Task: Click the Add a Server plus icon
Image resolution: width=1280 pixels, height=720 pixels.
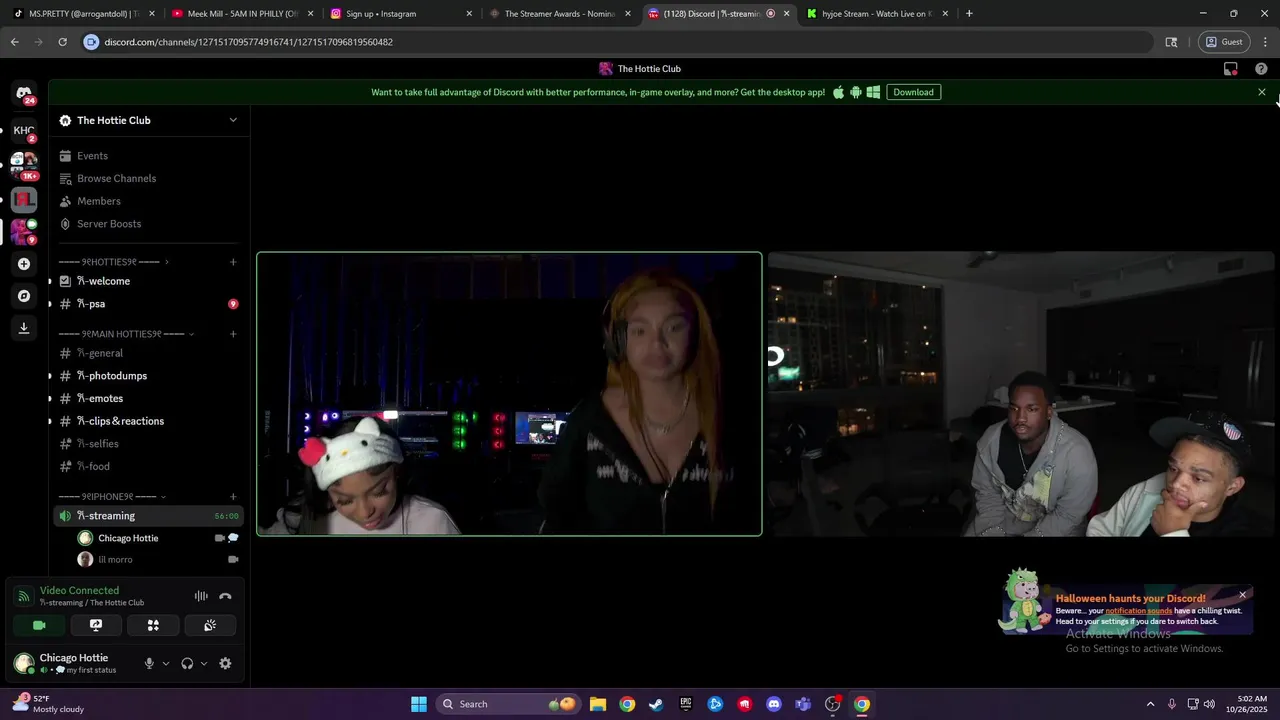Action: pos(24,264)
